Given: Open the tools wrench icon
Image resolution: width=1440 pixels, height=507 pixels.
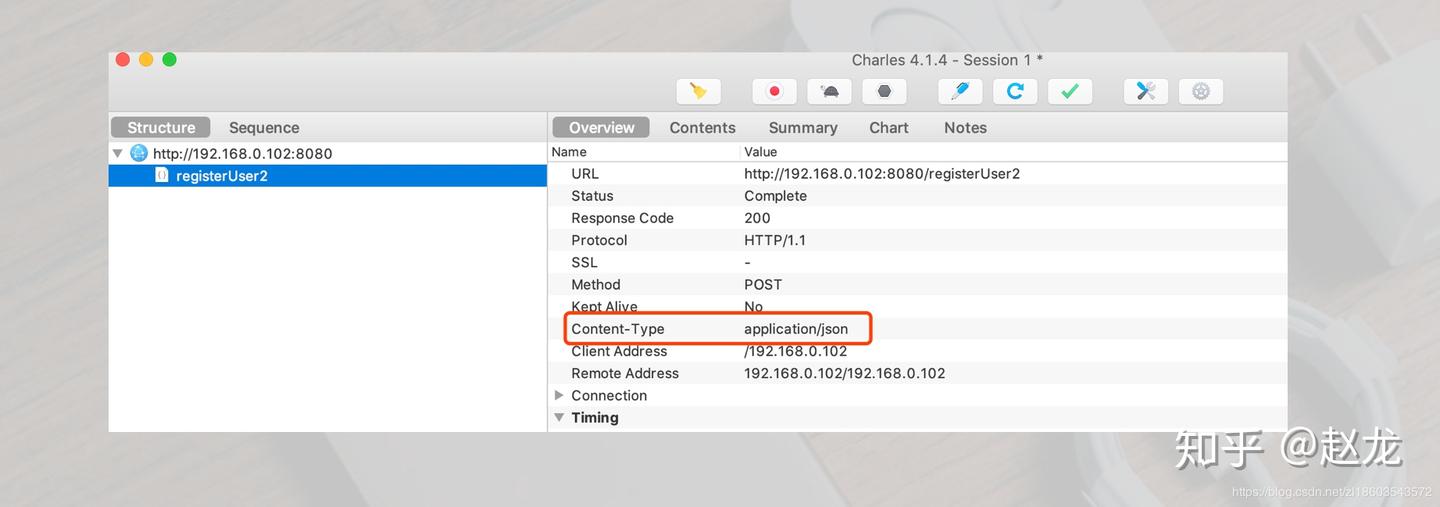Looking at the screenshot, I should click(1146, 91).
